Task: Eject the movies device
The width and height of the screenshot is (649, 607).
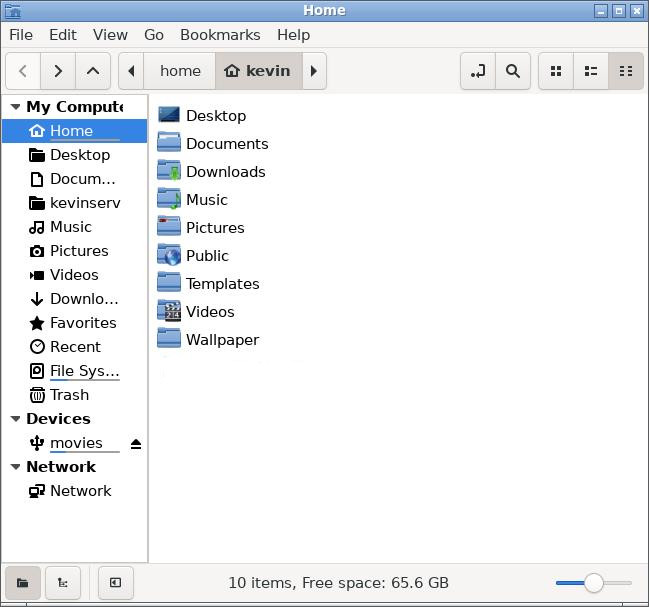Action: [136, 444]
